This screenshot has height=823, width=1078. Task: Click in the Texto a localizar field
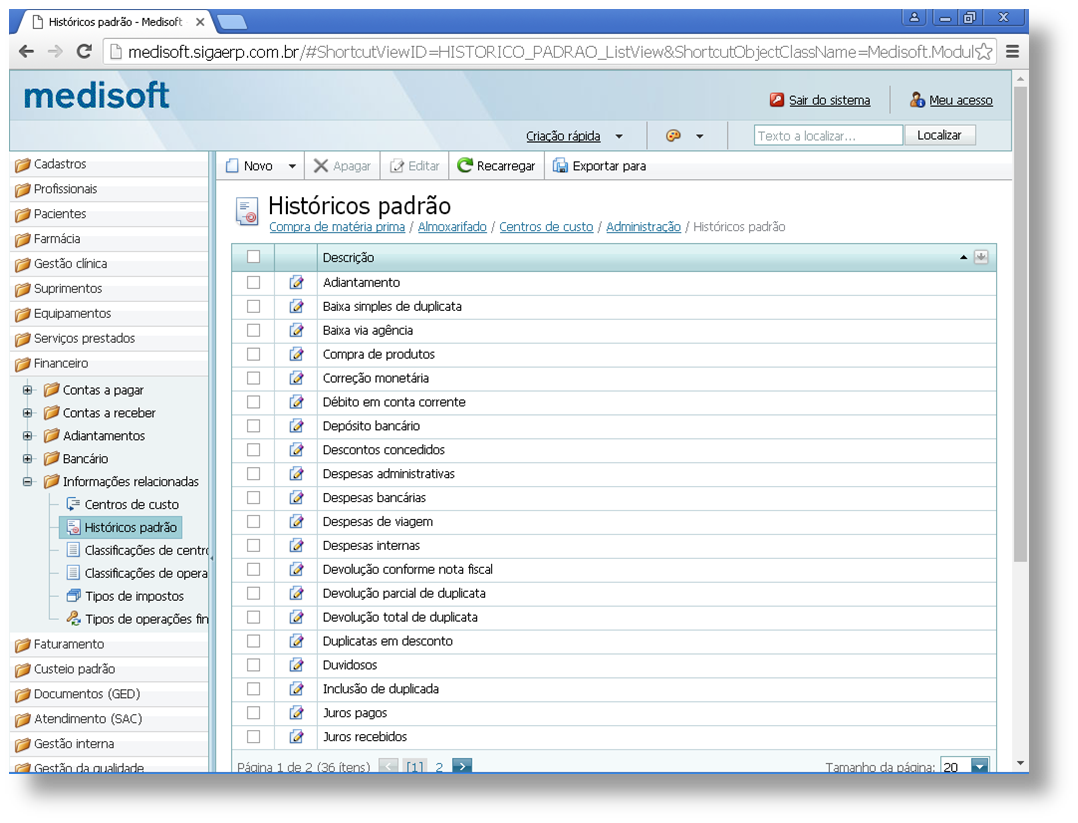828,135
